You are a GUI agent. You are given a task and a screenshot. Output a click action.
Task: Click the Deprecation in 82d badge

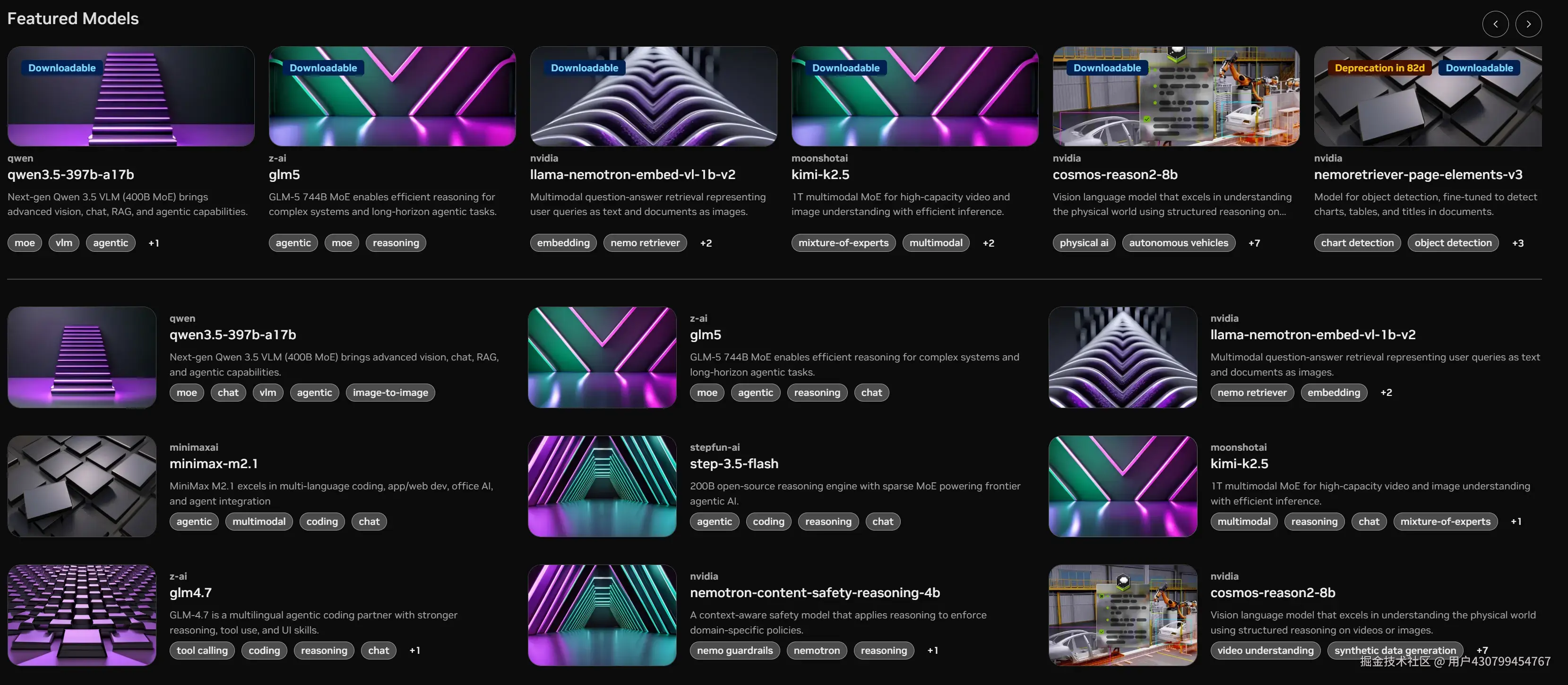(1379, 68)
